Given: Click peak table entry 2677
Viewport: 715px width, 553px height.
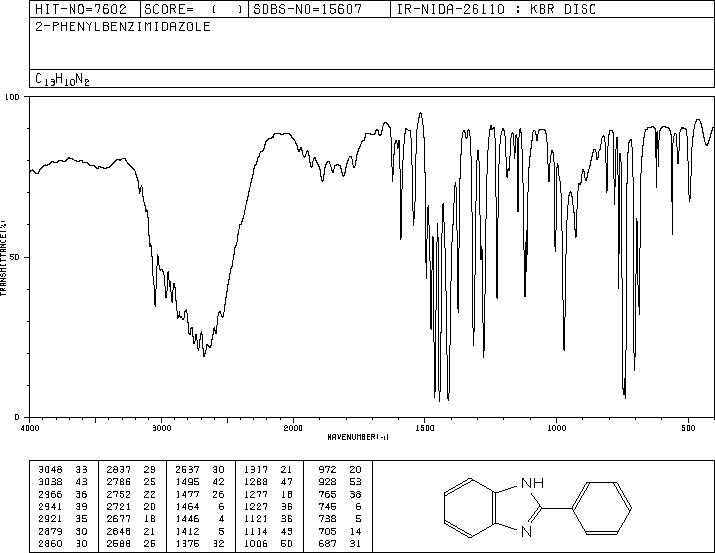Looking at the screenshot, I should [x=119, y=519].
